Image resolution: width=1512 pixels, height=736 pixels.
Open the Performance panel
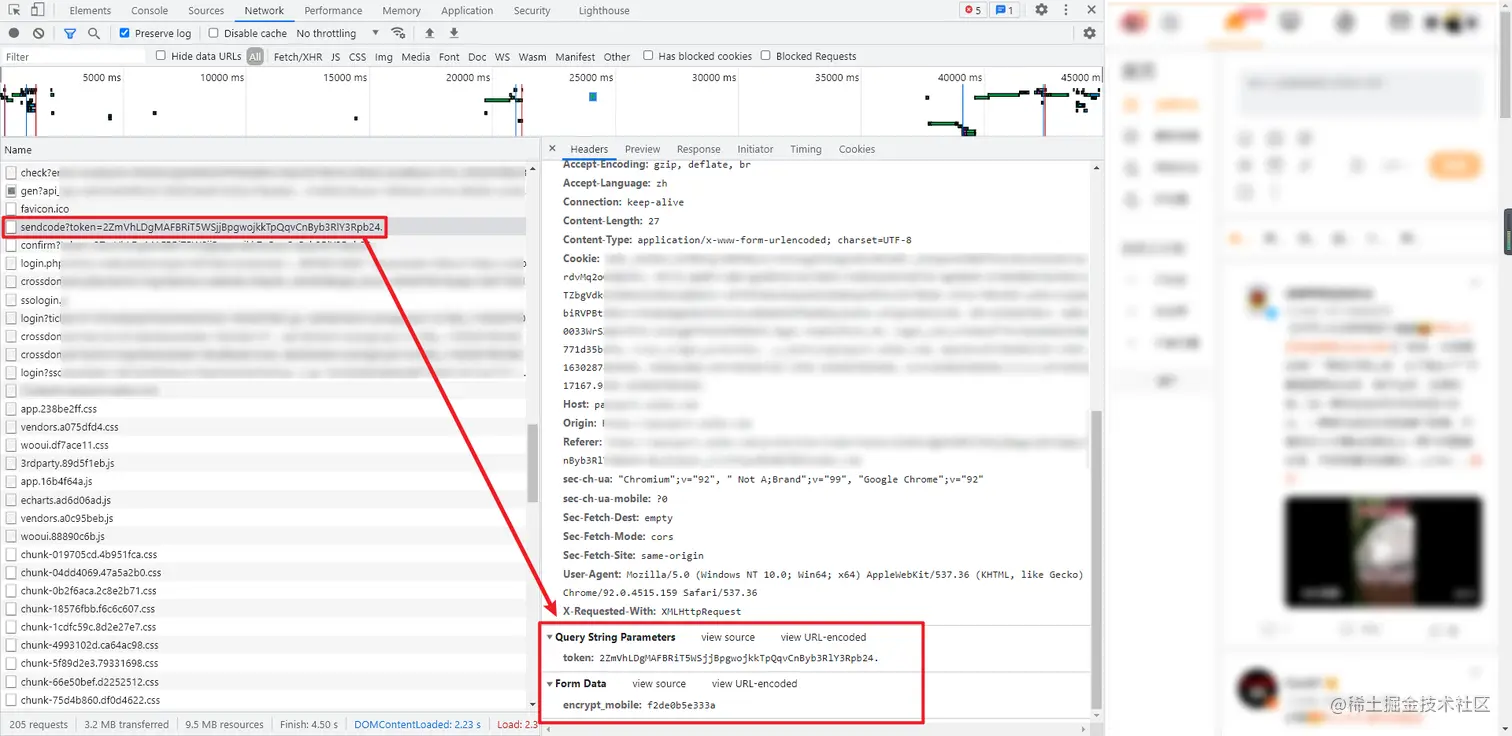point(333,11)
